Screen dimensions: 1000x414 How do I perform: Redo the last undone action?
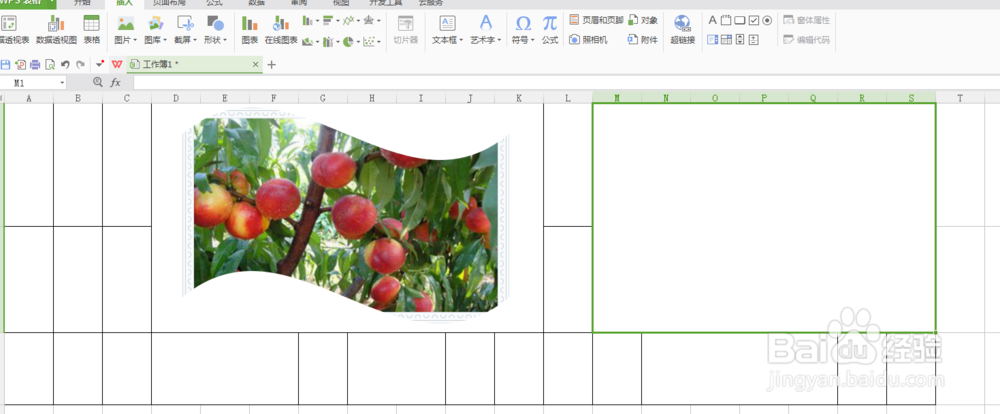pos(80,64)
